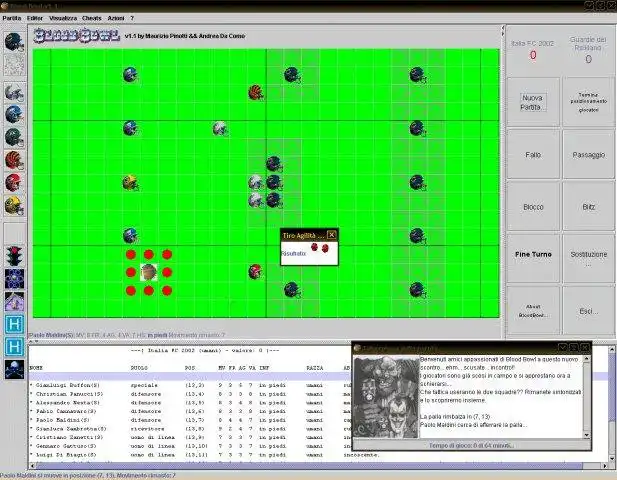
Task: Click the roster panel's vertical scroll-up arrow
Action: pos(612,349)
